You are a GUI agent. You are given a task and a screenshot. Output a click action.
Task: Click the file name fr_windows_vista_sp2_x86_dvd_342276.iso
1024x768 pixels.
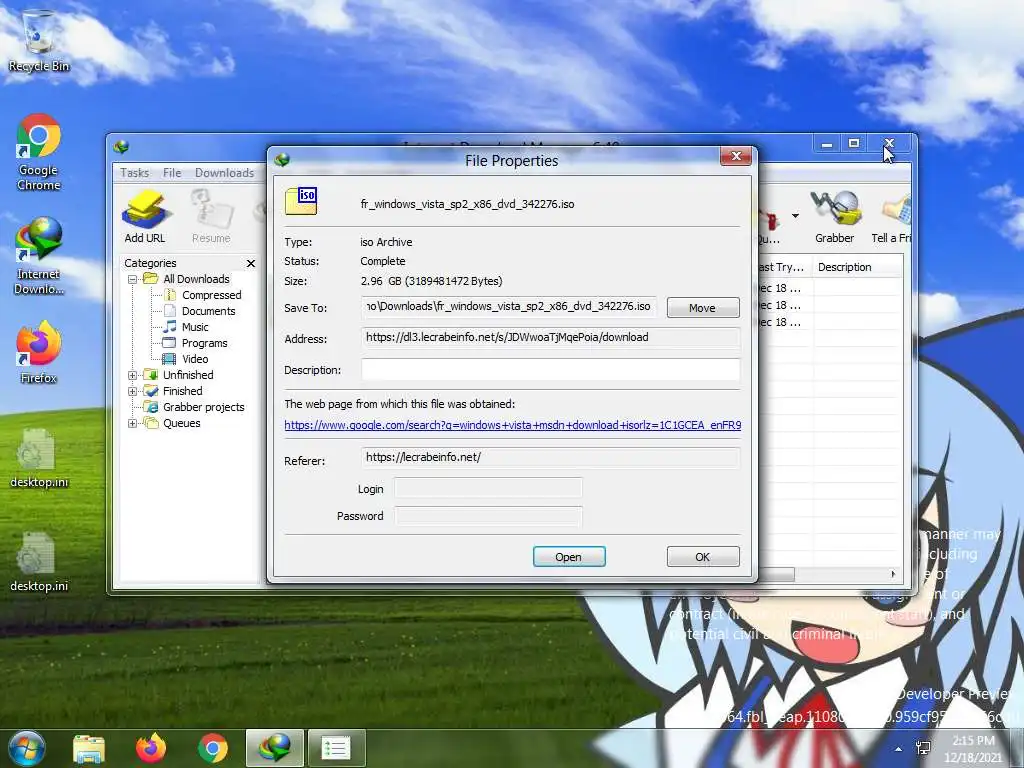coord(468,204)
